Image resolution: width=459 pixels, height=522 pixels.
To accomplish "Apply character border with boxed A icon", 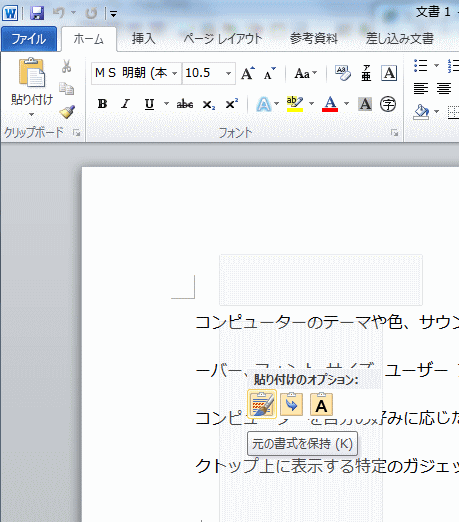I will [389, 73].
